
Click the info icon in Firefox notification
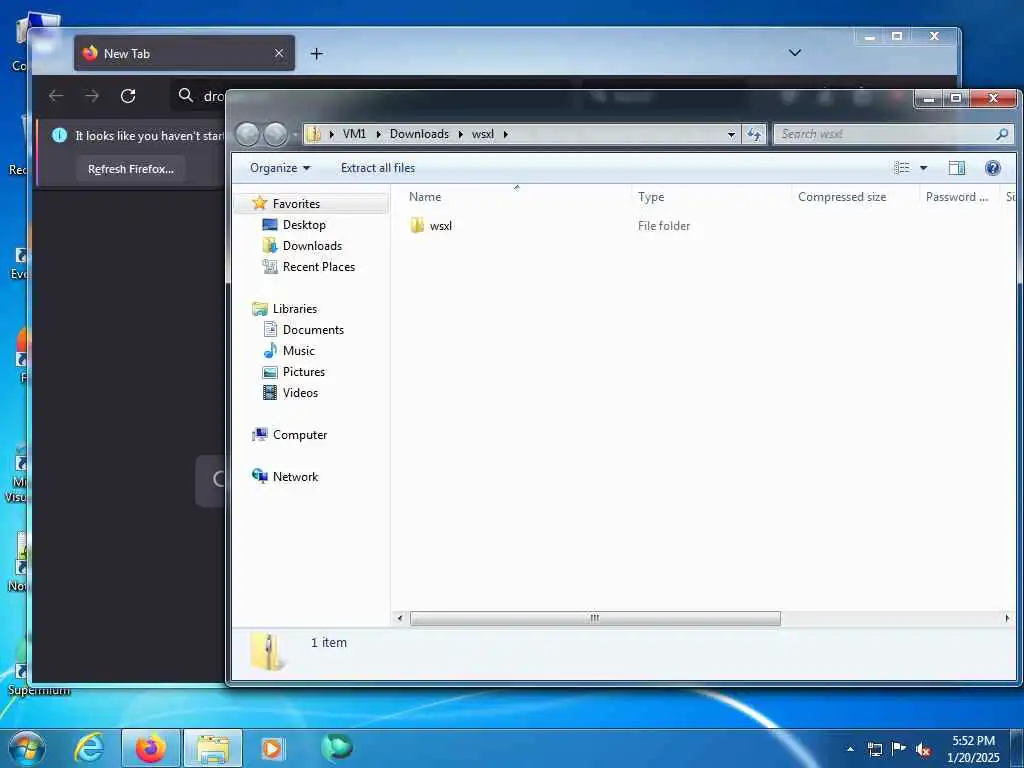coord(59,135)
